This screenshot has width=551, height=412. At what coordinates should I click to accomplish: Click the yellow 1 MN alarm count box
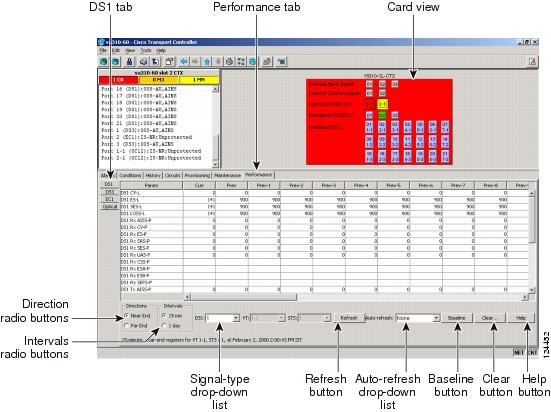(x=199, y=80)
